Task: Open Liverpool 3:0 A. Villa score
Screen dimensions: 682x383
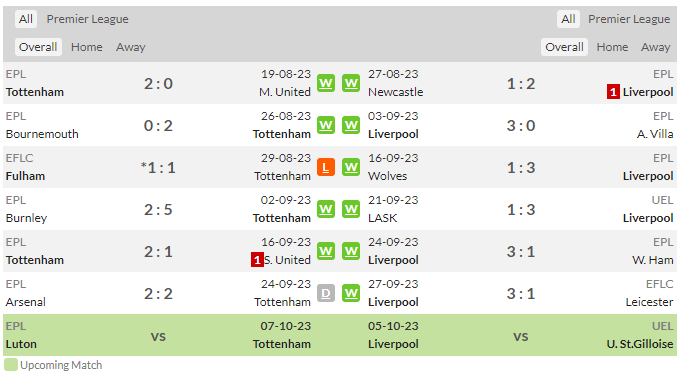Action: click(x=521, y=126)
